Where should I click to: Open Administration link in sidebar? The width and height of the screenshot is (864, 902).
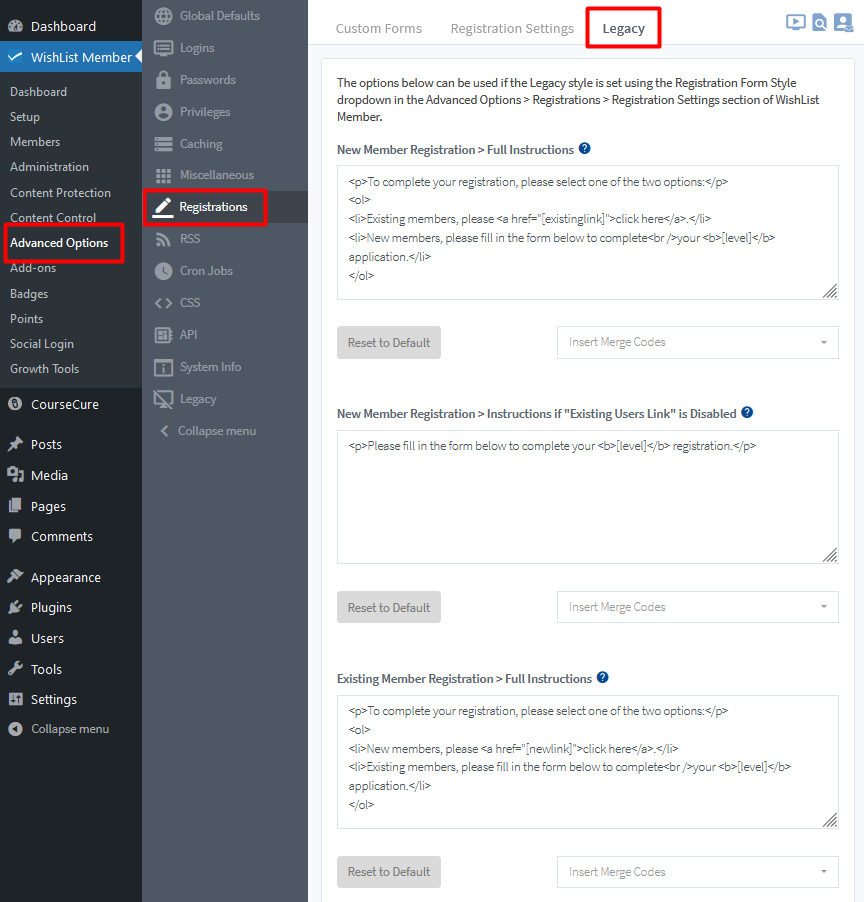(x=49, y=167)
